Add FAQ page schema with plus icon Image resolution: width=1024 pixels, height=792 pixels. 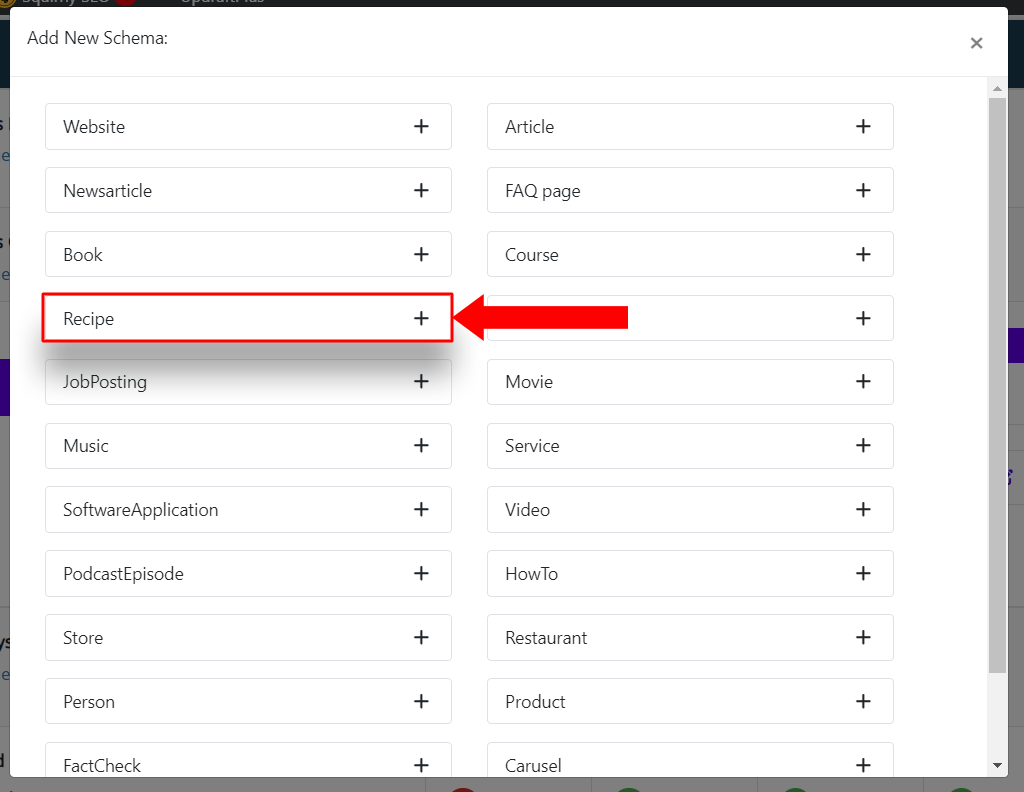pos(863,191)
